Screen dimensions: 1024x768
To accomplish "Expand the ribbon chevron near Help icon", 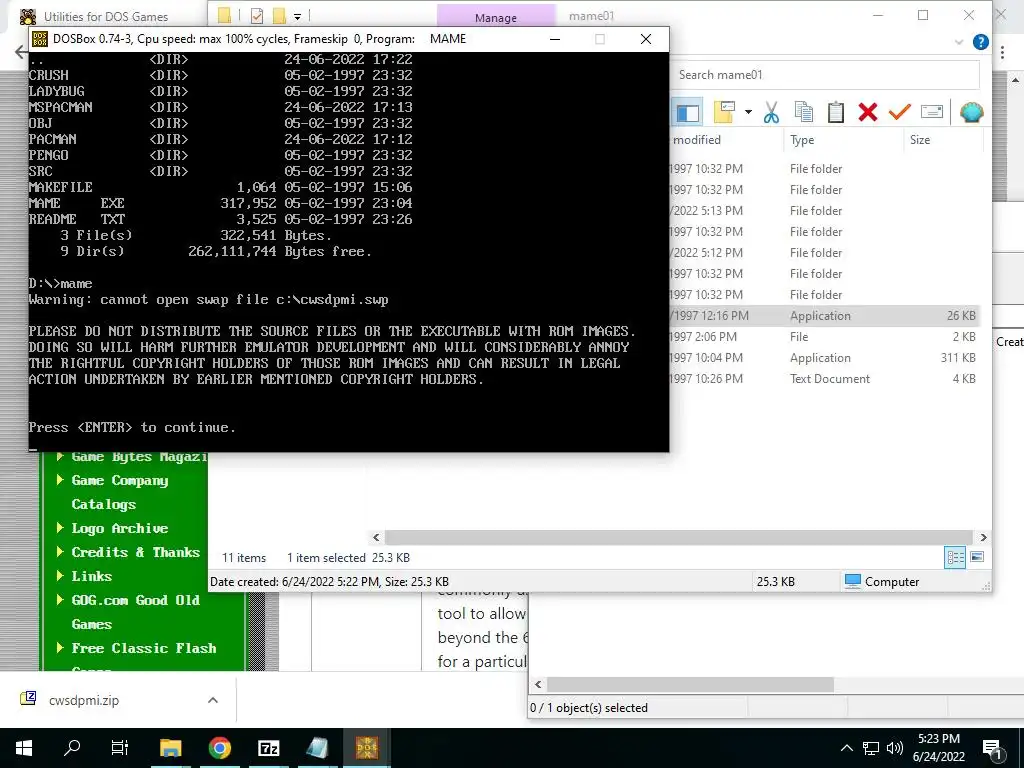I will (x=959, y=42).
